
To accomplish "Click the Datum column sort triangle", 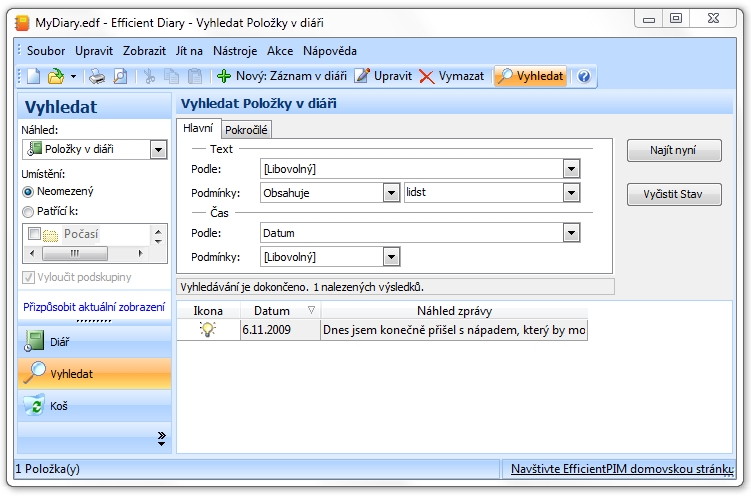I will (311, 310).
